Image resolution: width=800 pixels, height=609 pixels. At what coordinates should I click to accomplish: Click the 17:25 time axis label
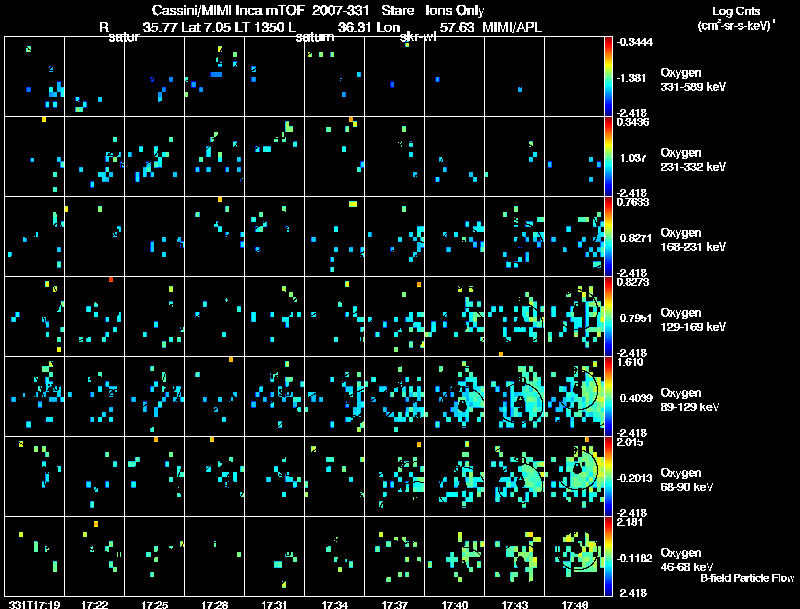click(155, 605)
